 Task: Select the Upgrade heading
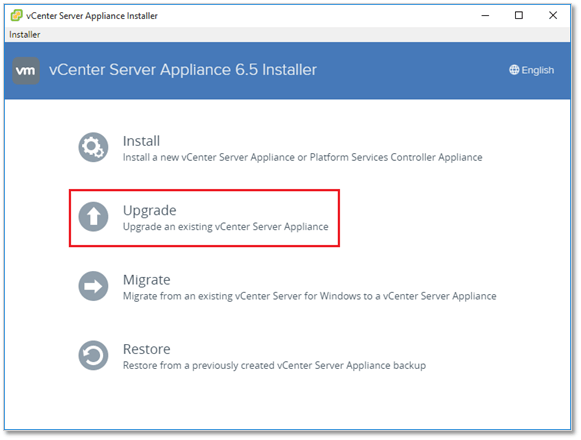coord(150,211)
